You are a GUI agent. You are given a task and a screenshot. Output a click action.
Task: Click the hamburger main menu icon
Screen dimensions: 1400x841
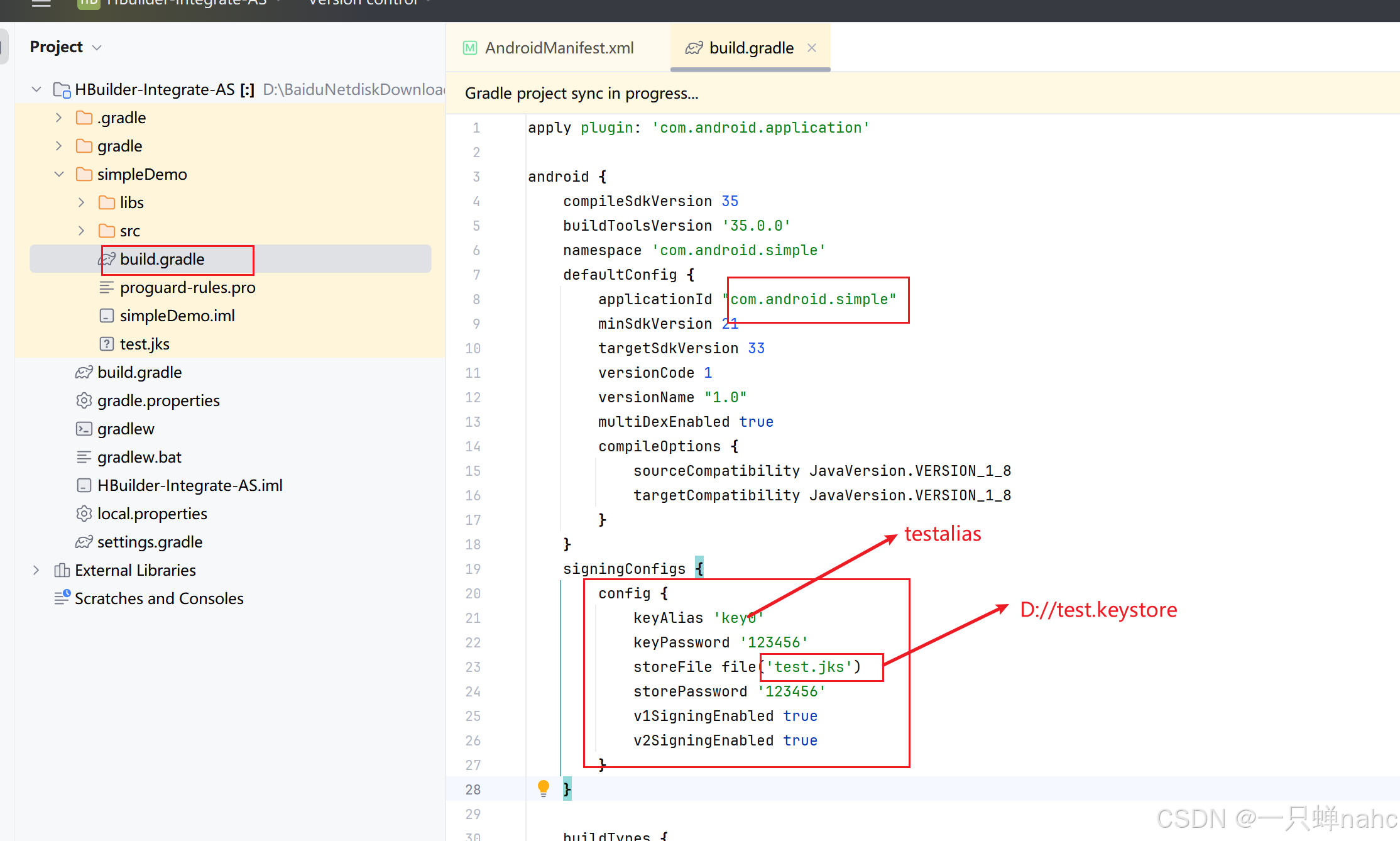coord(41,3)
